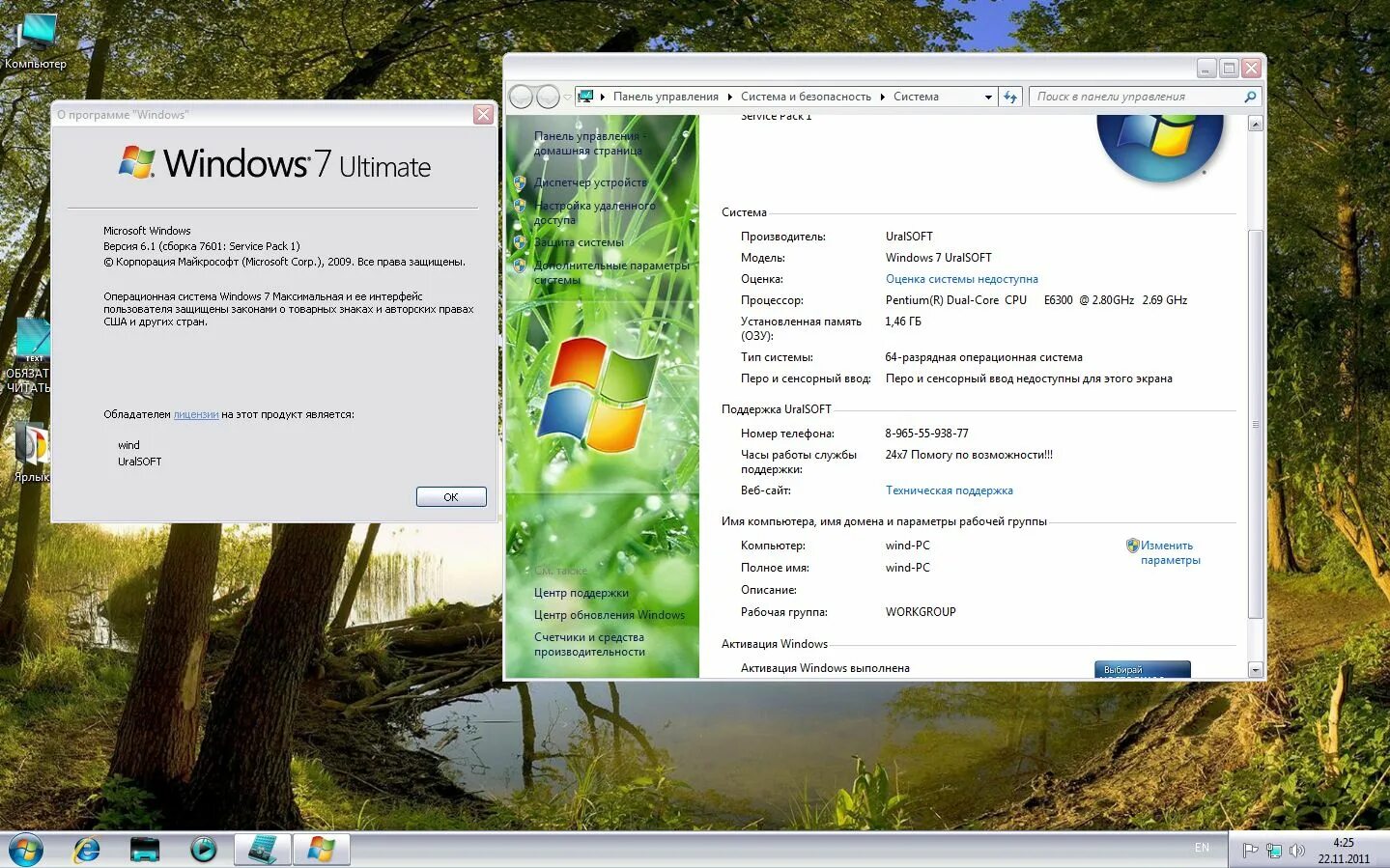This screenshot has width=1390, height=868.
Task: Open the Техническая поддержка website link
Action: point(949,490)
